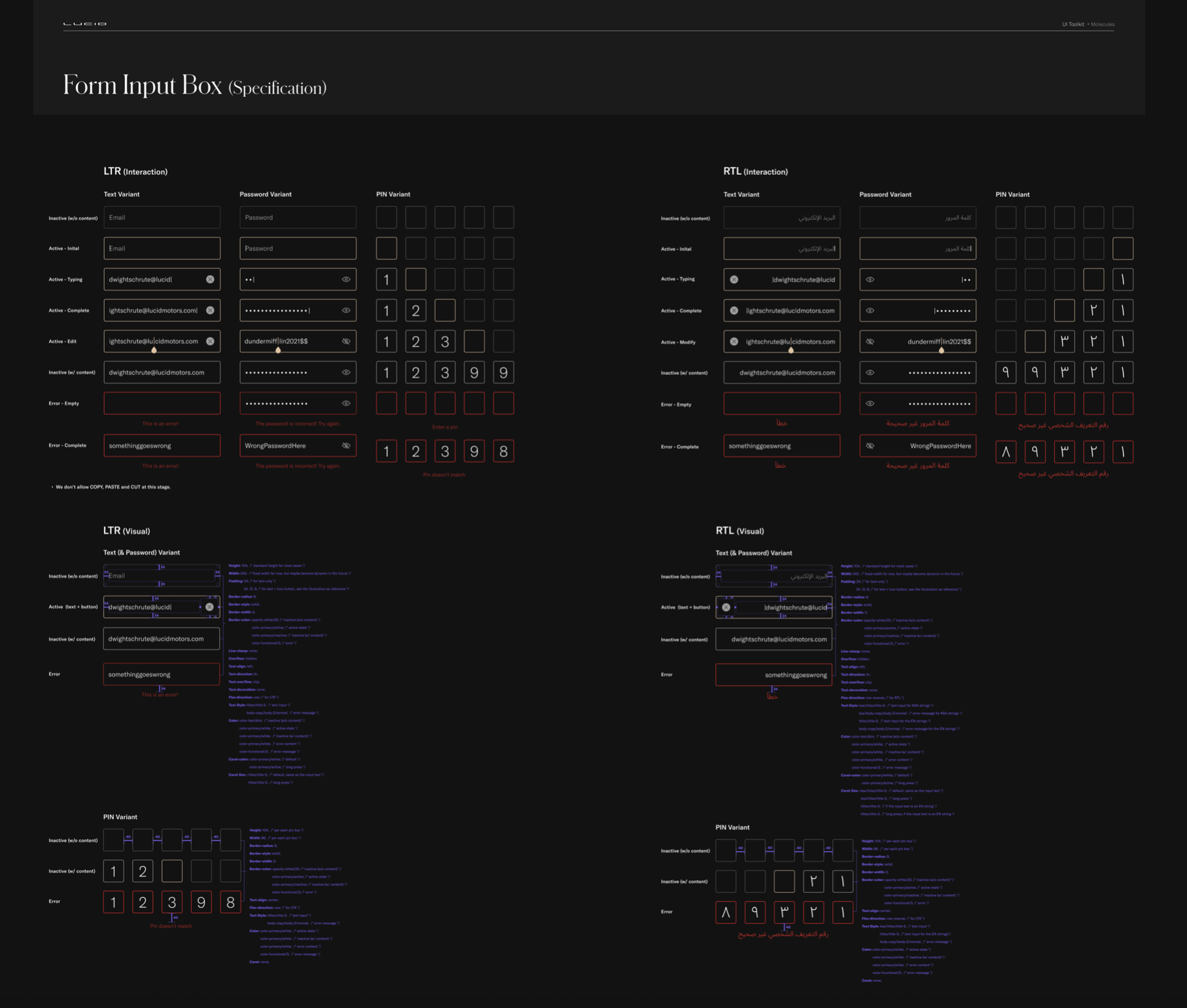Click the 'RTL (Visual)' section heading
The image size is (1187, 1008).
click(739, 531)
